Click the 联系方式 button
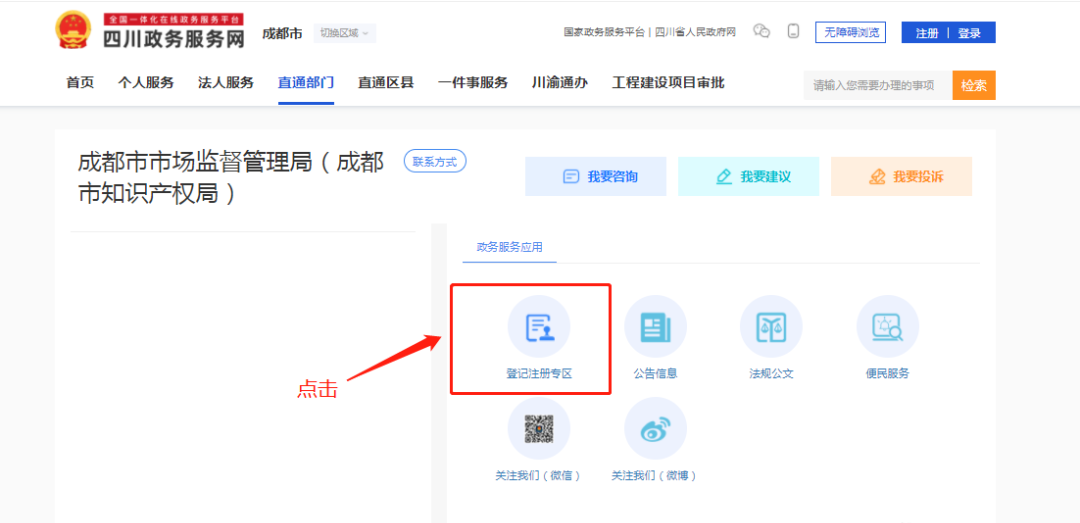1080x523 pixels. pos(435,162)
